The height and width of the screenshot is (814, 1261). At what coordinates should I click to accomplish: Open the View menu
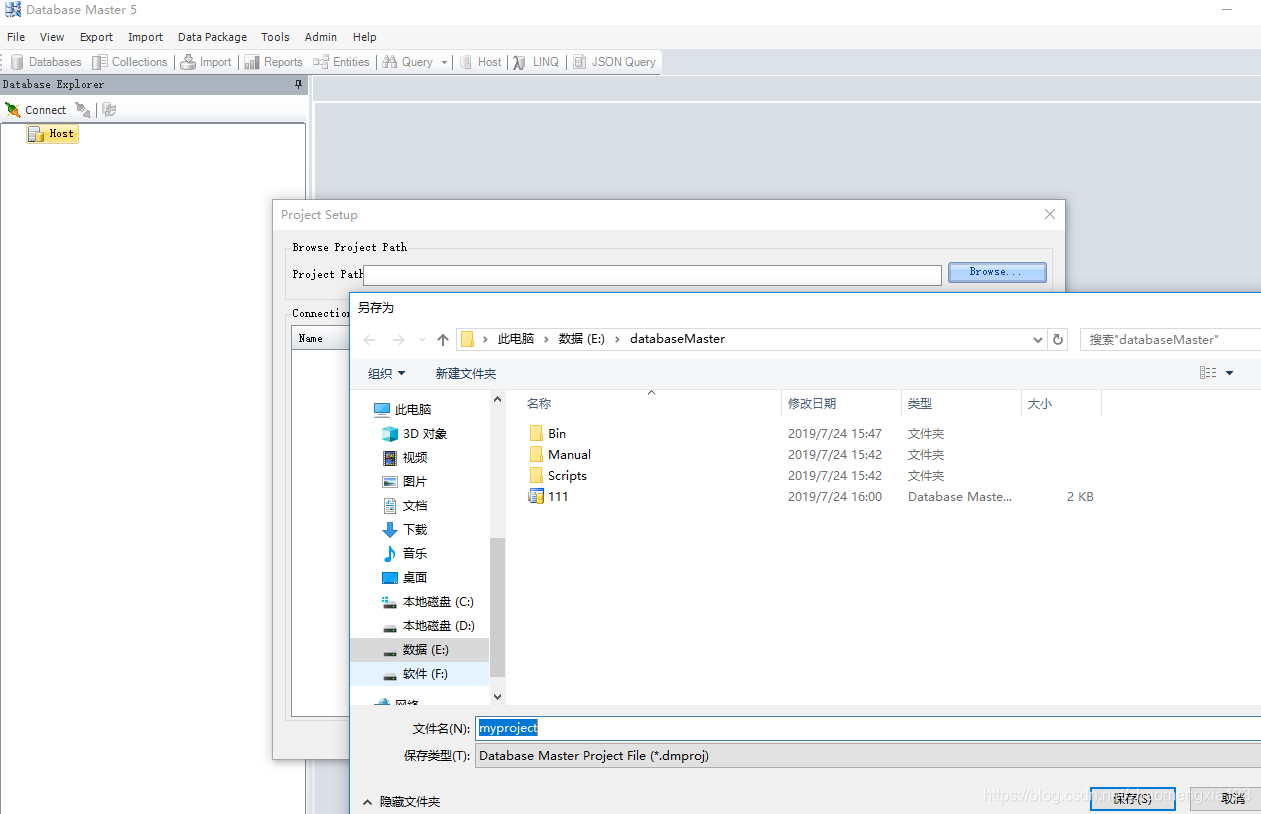coord(52,37)
